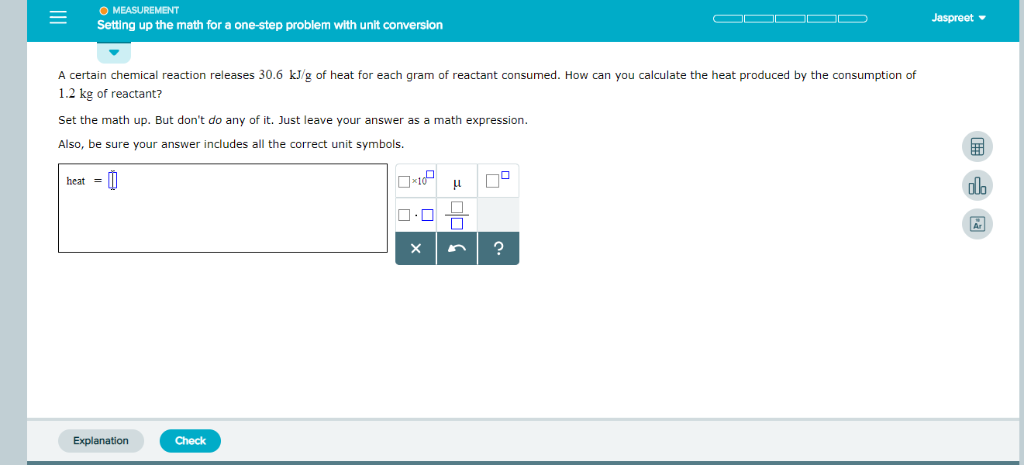Click the Explanation button
This screenshot has height=465, width=1024.
pos(101,441)
